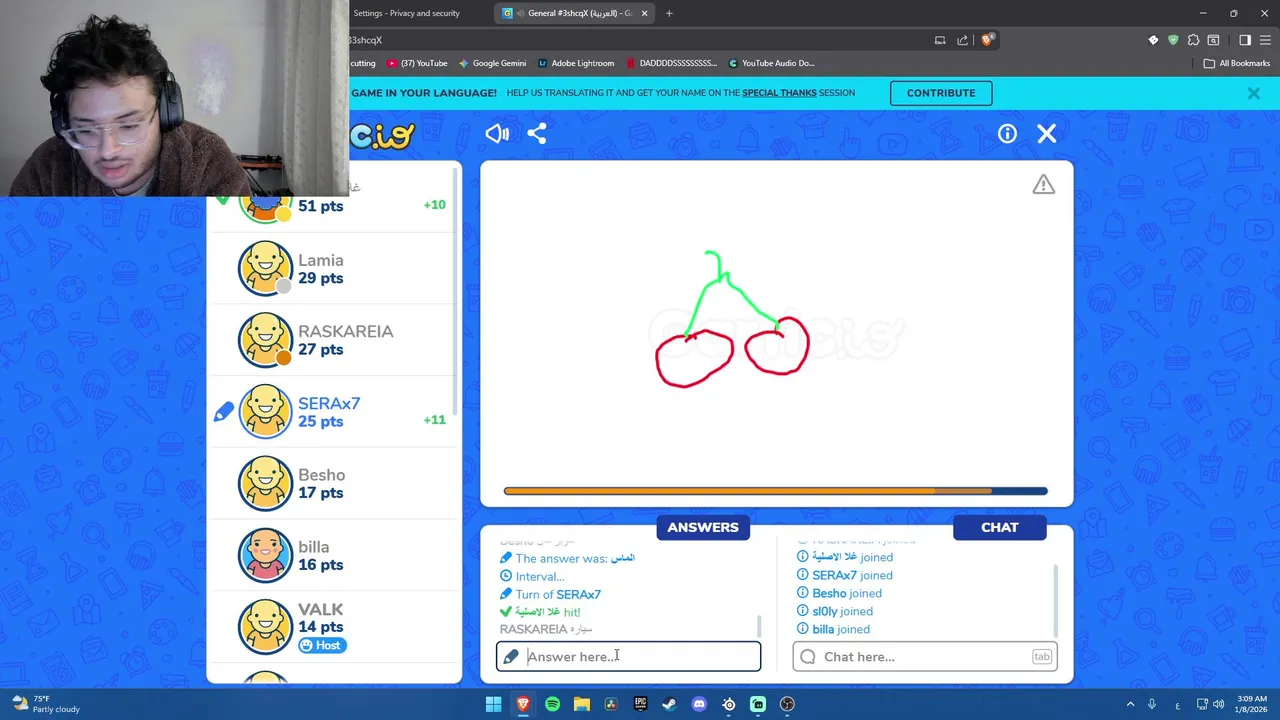This screenshot has width=1280, height=720.
Task: Focus the 'Chat here' input field
Action: point(925,657)
